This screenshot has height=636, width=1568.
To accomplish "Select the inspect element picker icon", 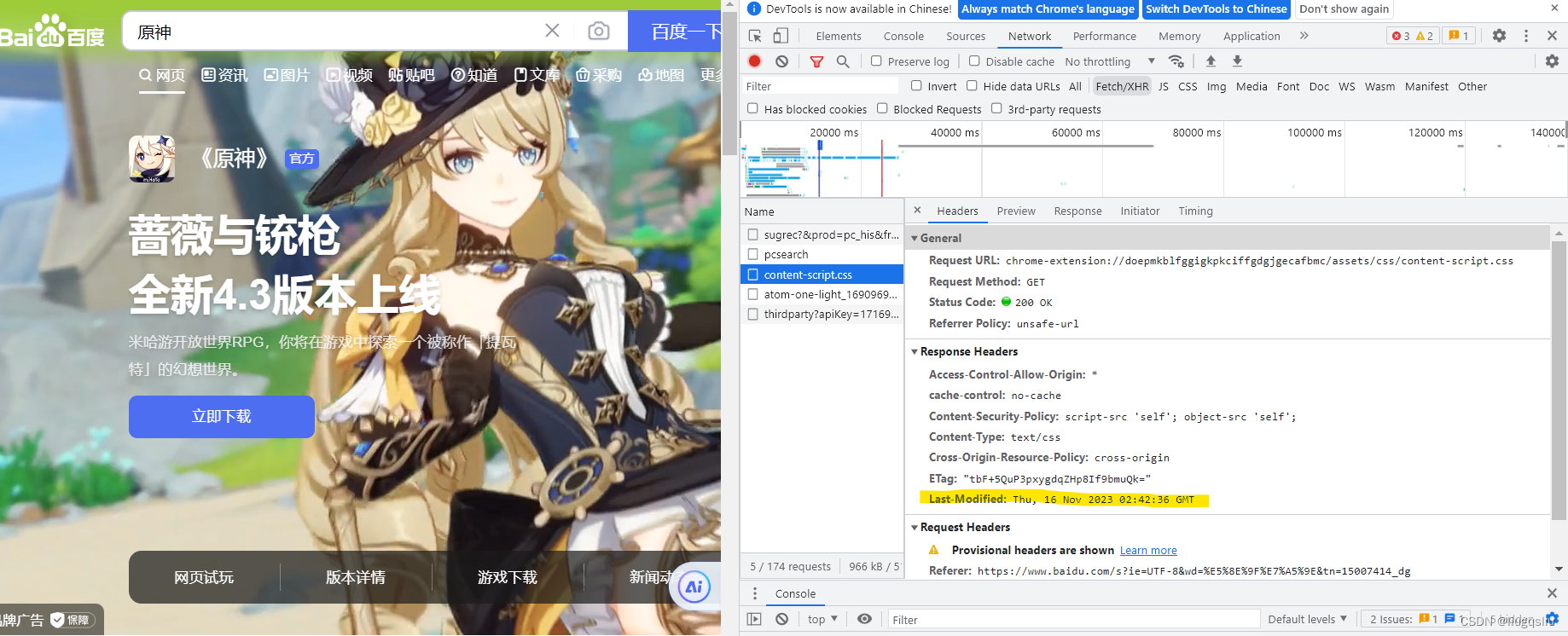I will click(x=755, y=36).
